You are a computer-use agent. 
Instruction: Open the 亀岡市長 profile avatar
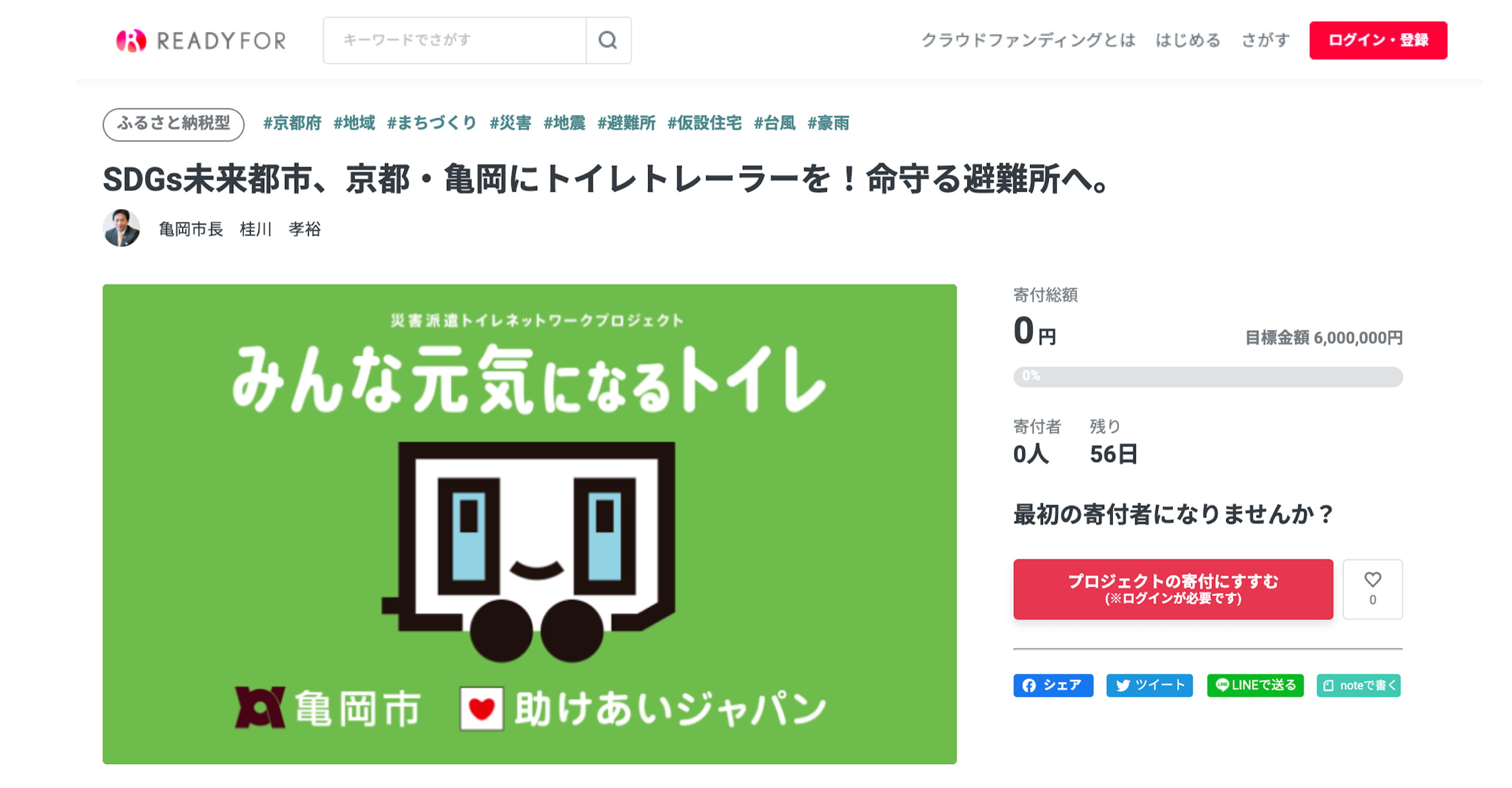coord(122,228)
